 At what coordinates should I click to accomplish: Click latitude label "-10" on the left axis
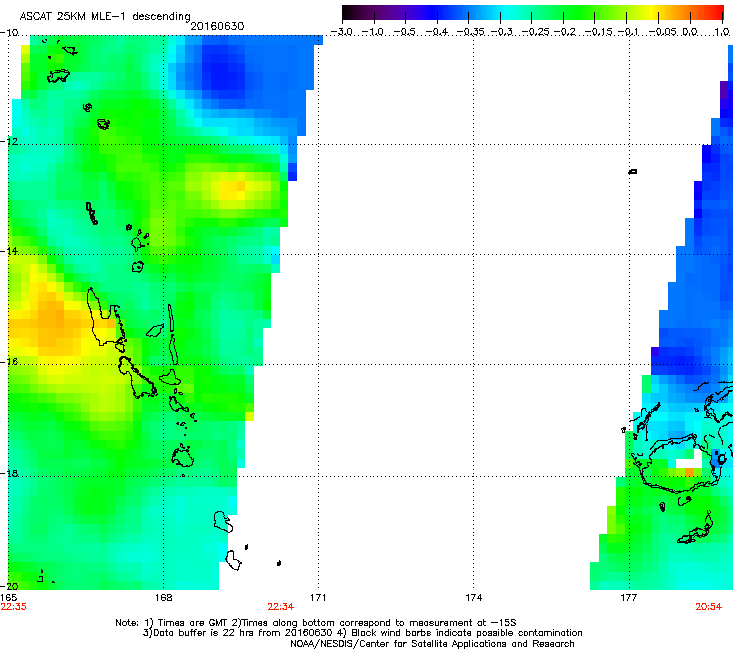click(9, 33)
